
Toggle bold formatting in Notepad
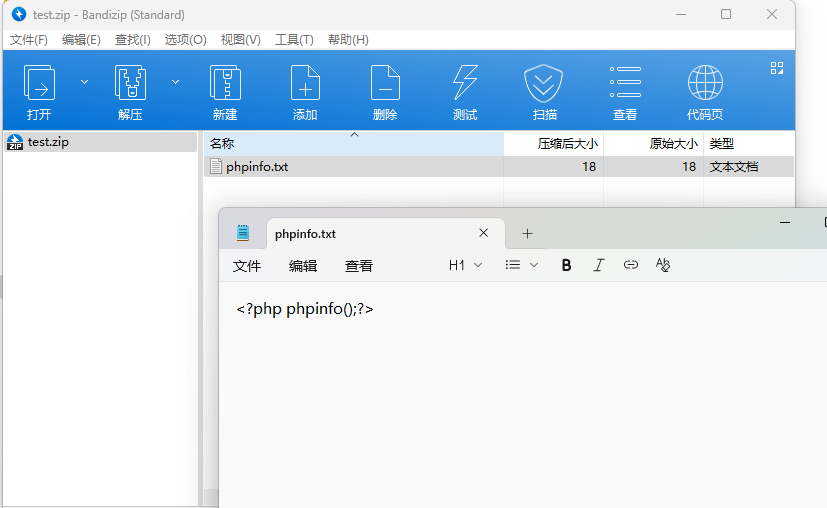[x=567, y=265]
